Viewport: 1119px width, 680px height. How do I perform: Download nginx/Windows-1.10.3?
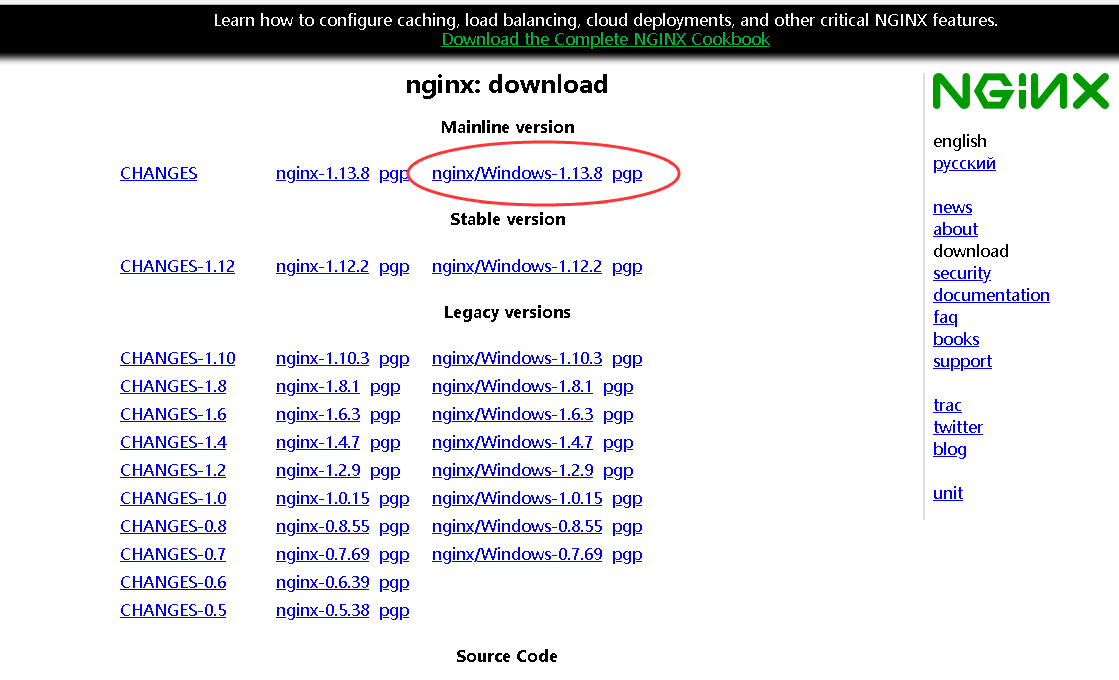pyautogui.click(x=517, y=358)
